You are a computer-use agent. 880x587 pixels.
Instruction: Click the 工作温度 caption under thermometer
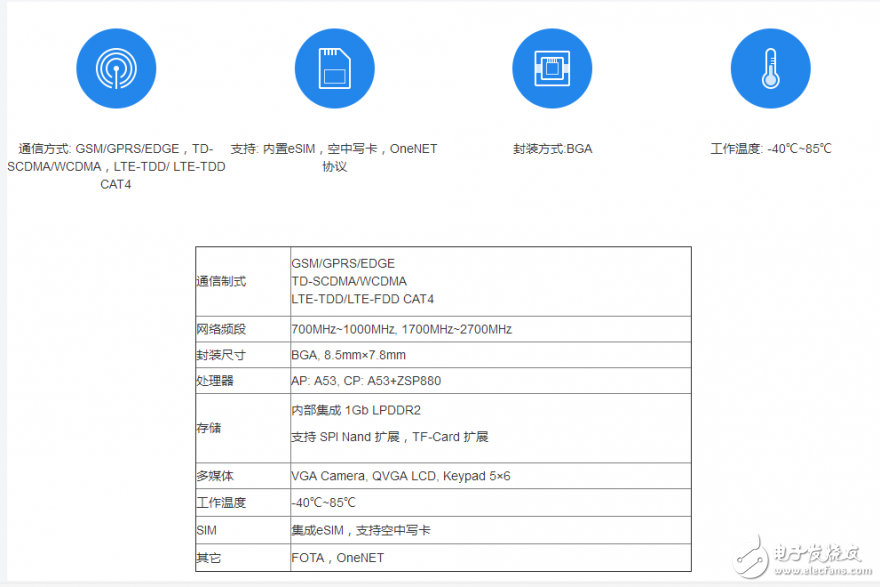pyautogui.click(x=770, y=149)
